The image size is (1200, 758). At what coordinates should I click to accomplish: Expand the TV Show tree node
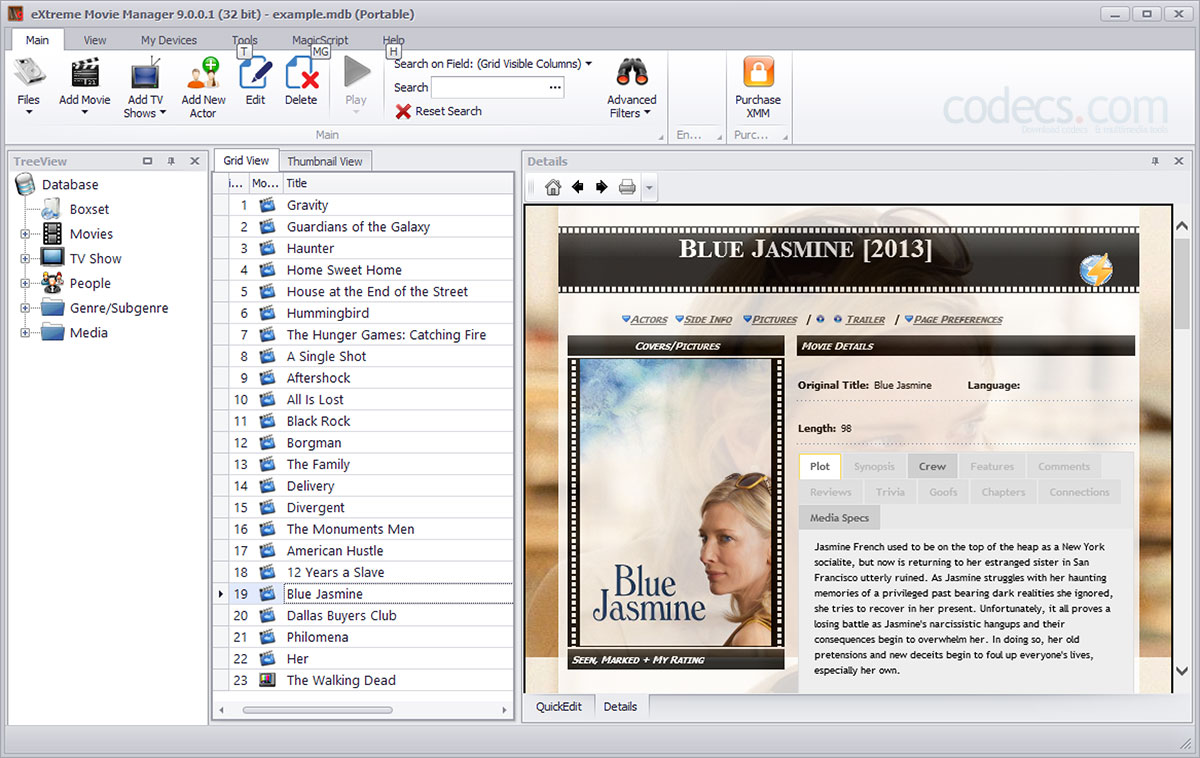click(x=25, y=259)
